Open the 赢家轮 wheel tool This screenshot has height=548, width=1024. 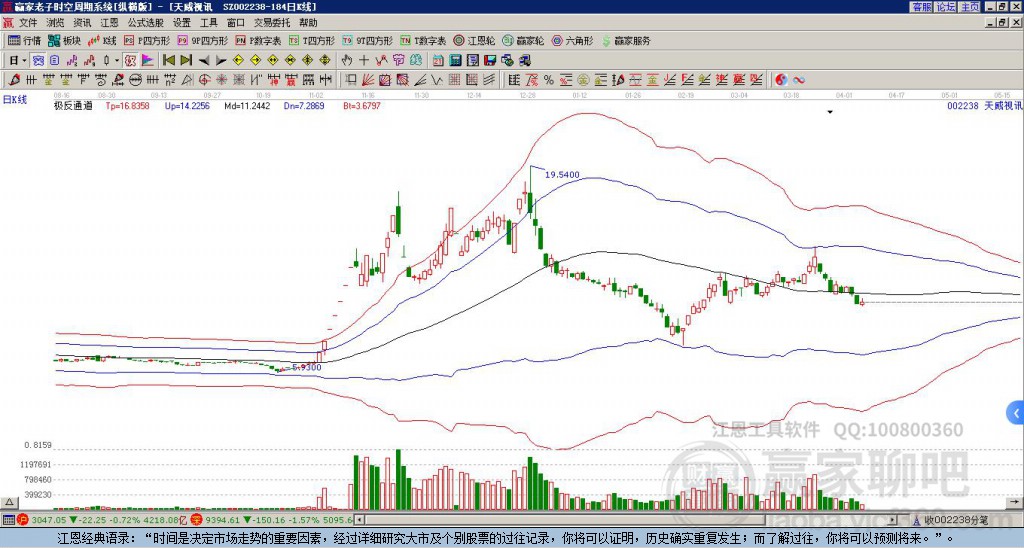523,40
